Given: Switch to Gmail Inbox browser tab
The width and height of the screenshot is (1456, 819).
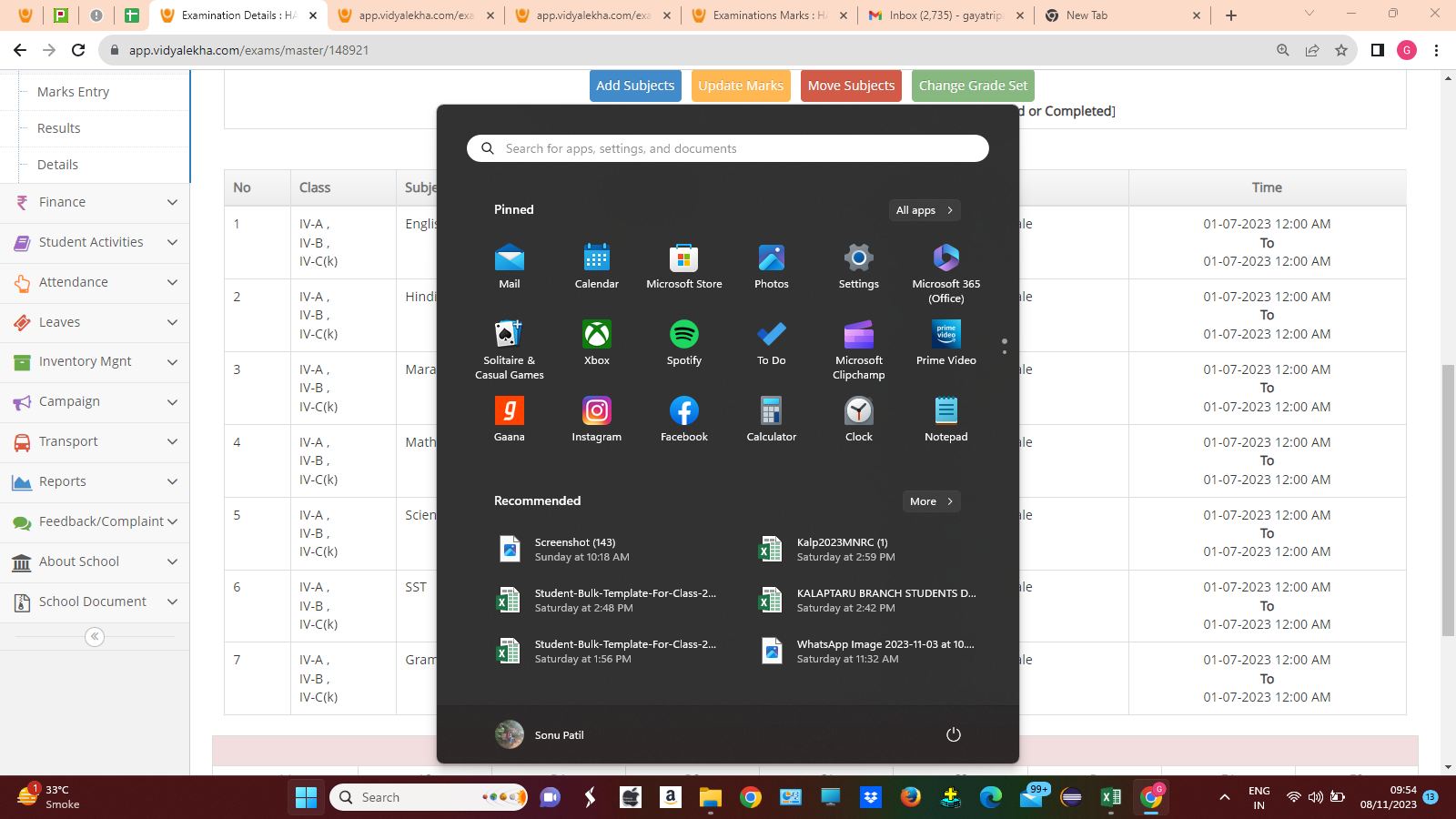Looking at the screenshot, I should (946, 15).
